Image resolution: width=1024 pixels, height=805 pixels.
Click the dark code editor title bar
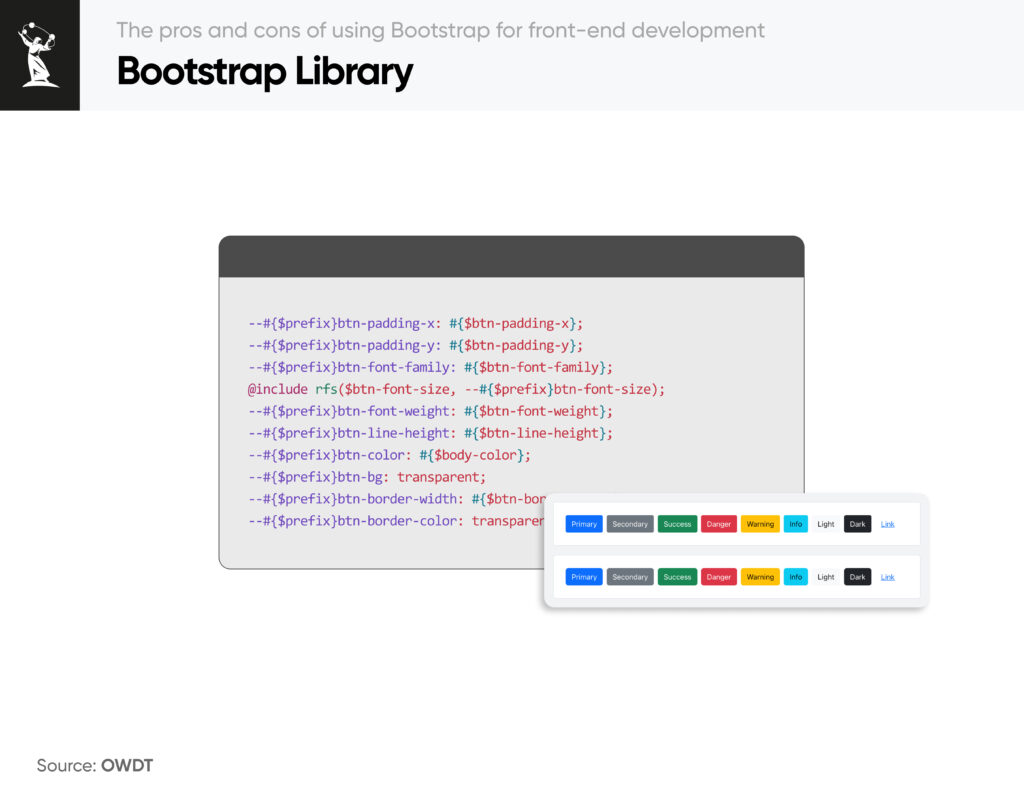(x=511, y=256)
